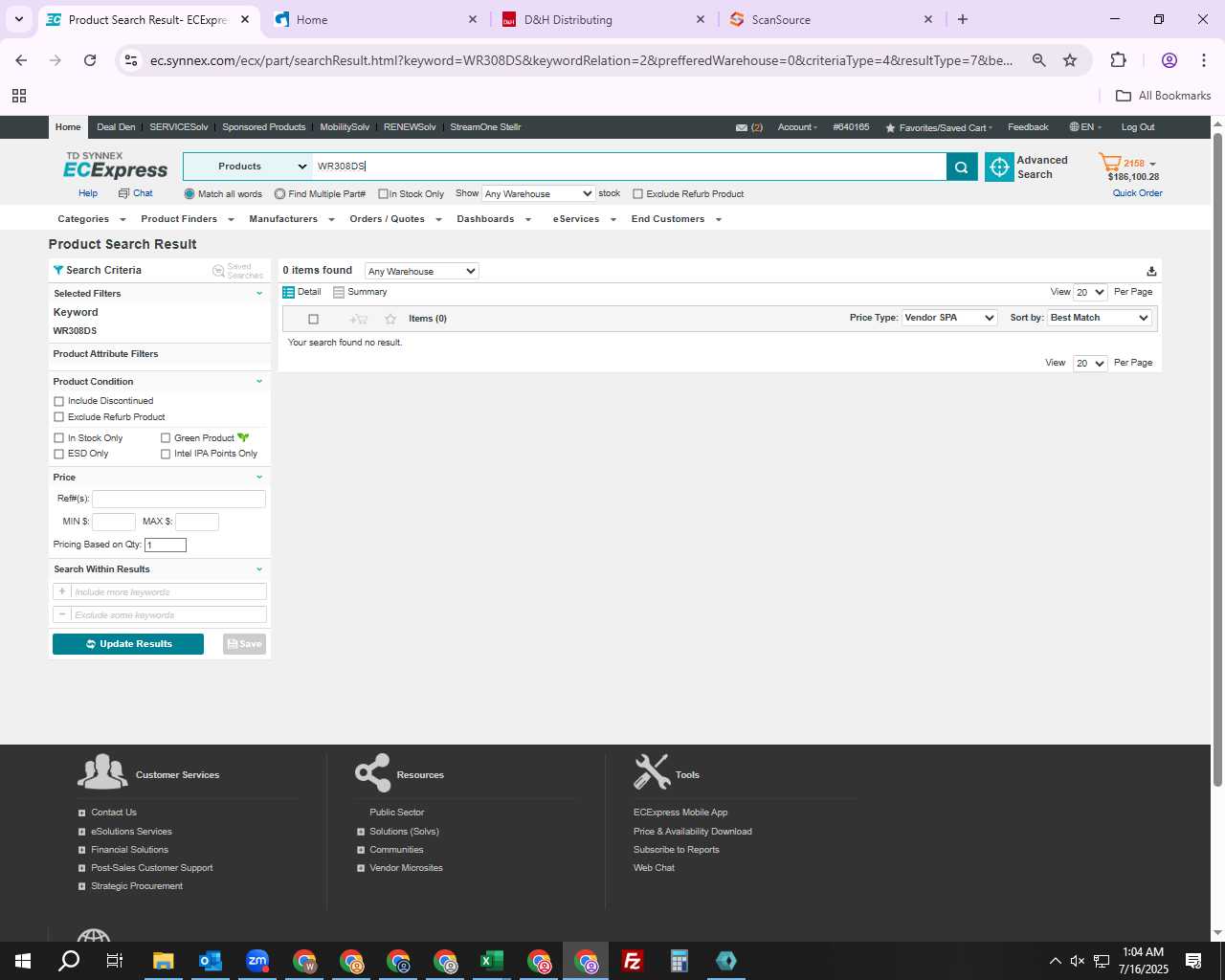Open Product Finders menu
Screen dimensions: 1225x980
pyautogui.click(x=187, y=219)
